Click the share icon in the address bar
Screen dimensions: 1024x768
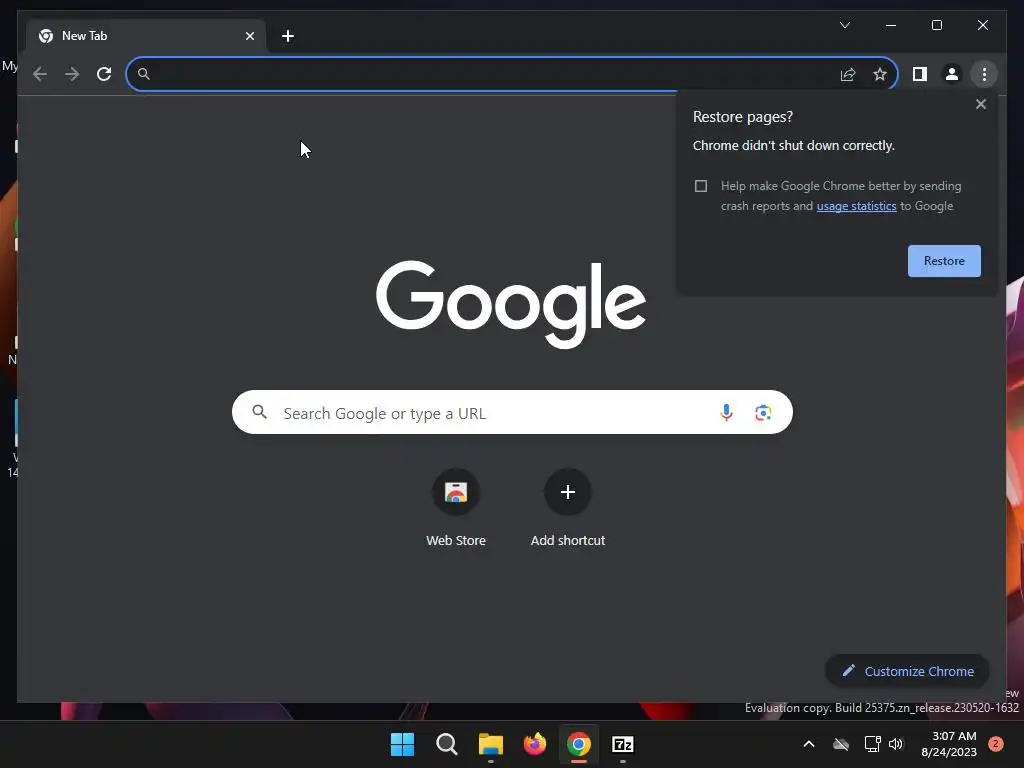pyautogui.click(x=848, y=74)
